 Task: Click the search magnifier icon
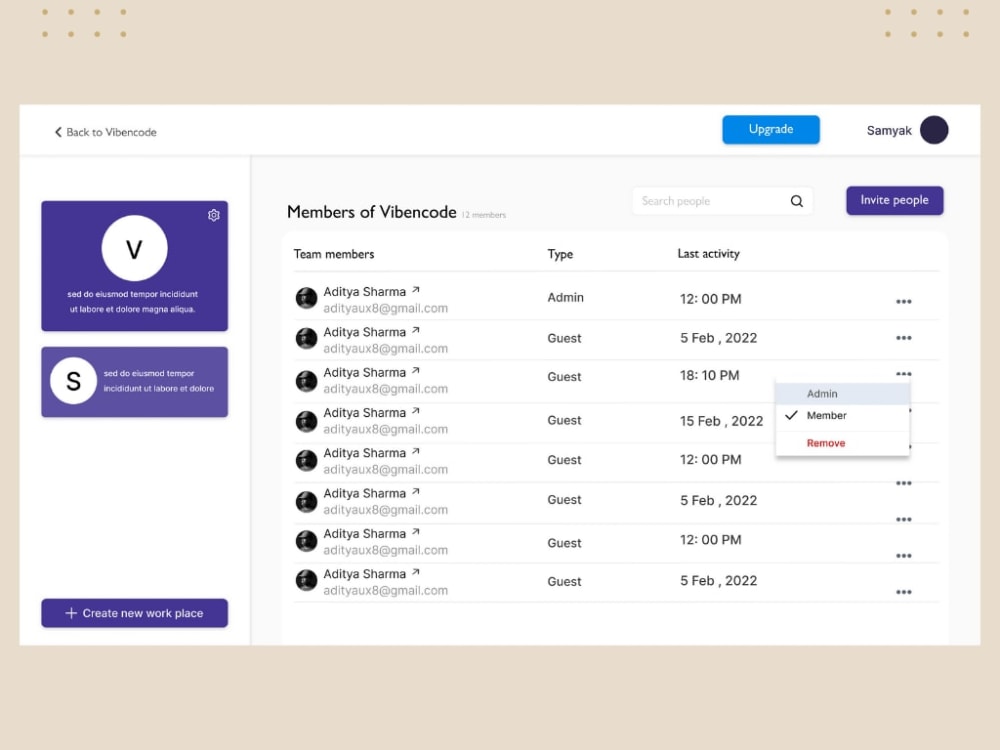click(797, 202)
